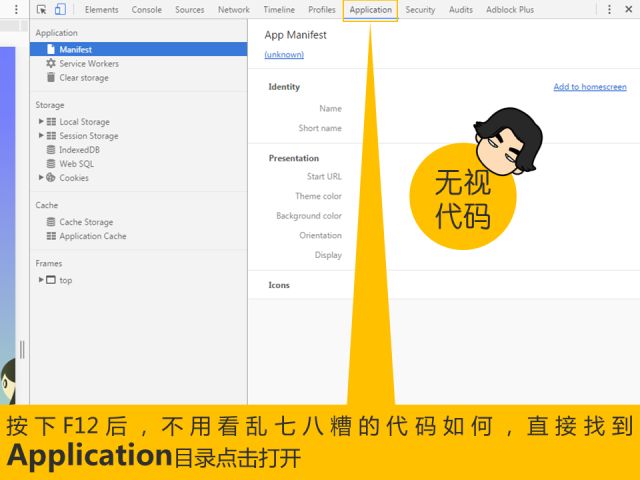The image size is (640, 480).
Task: Select Local Storage label in sidebar
Action: click(84, 122)
